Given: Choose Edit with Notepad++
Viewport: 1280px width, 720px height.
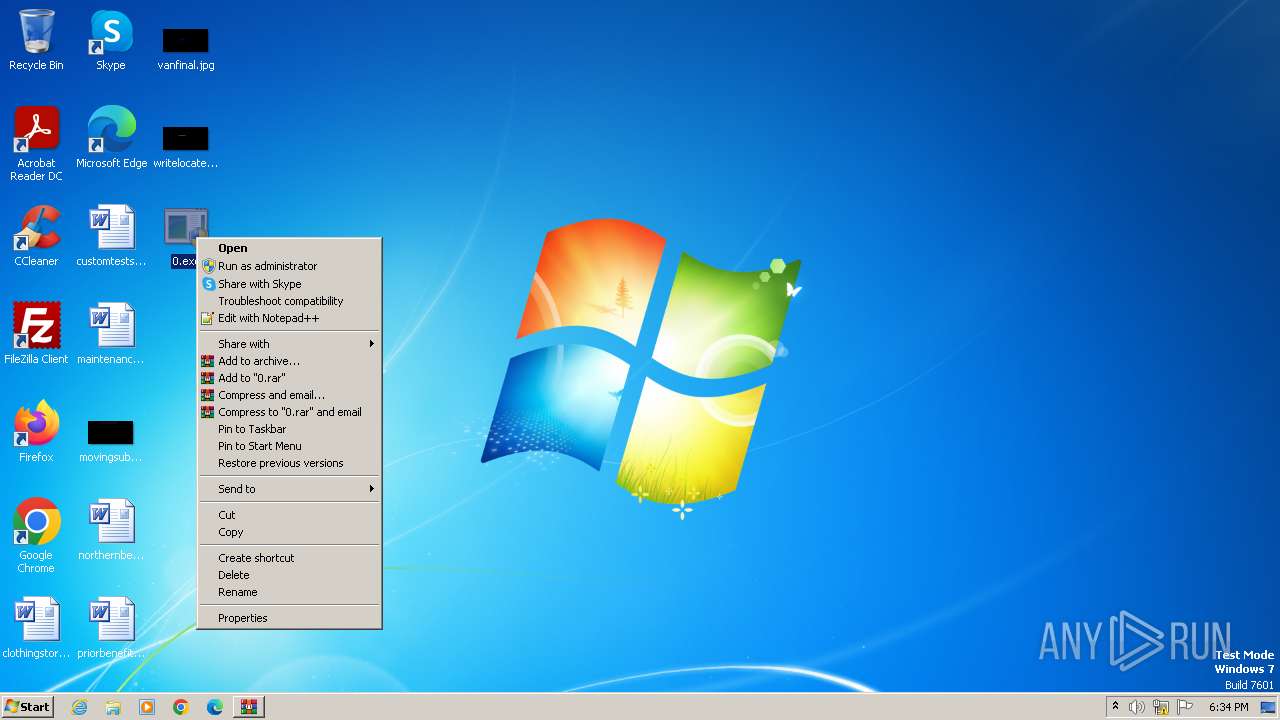Looking at the screenshot, I should point(290,318).
